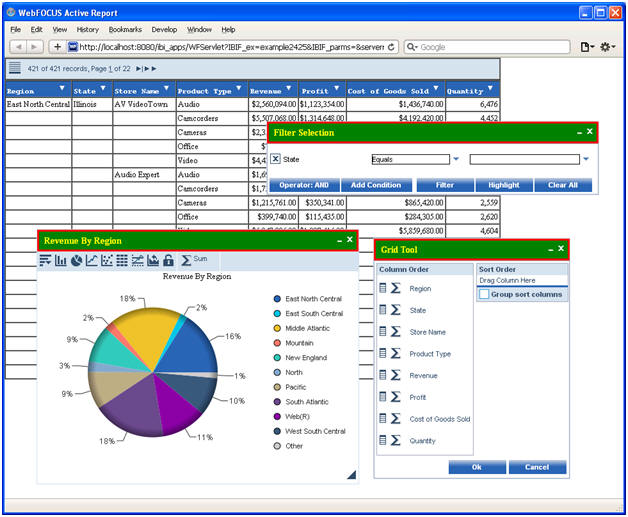Click sigma icon beside Profit in Grid Tool
The height and width of the screenshot is (517, 628).
pyautogui.click(x=396, y=396)
